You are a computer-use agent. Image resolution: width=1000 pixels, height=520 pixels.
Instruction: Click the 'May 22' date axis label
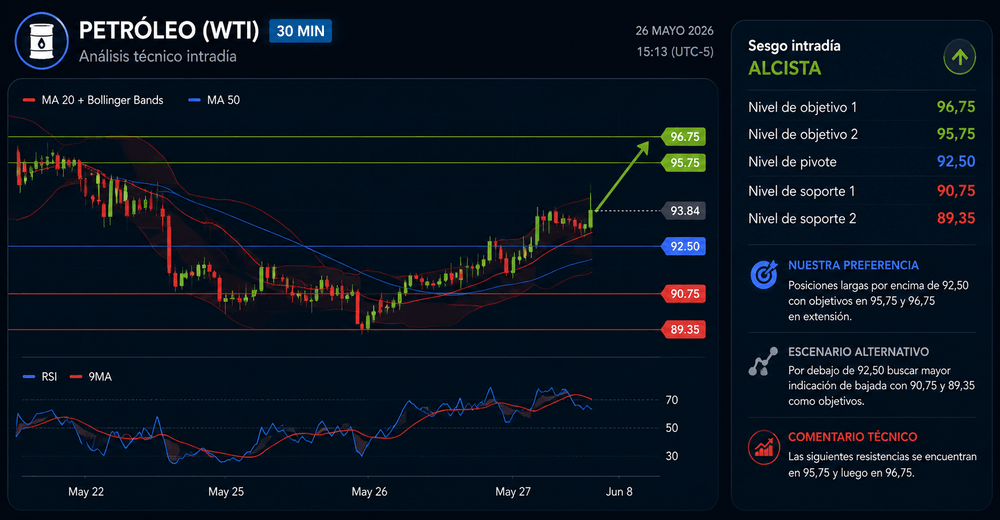(86, 492)
